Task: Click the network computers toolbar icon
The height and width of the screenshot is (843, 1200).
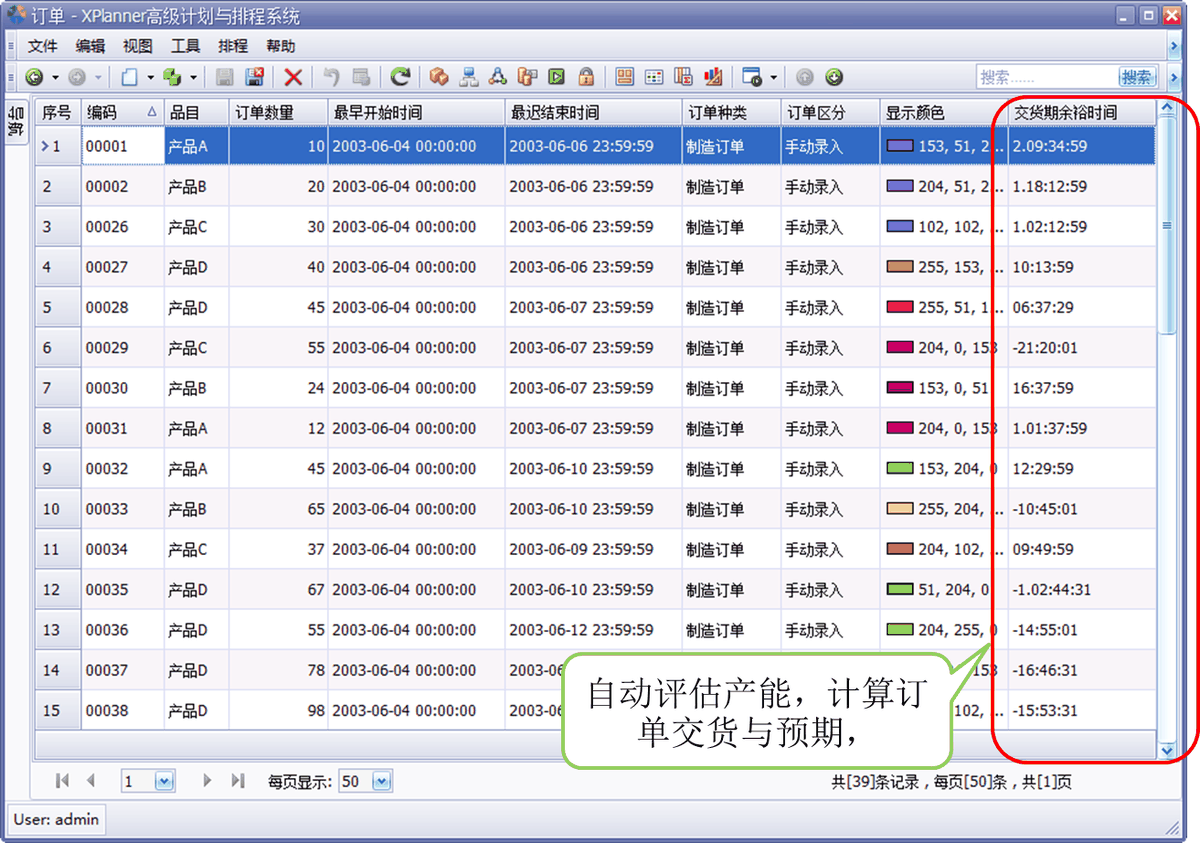Action: tap(468, 77)
